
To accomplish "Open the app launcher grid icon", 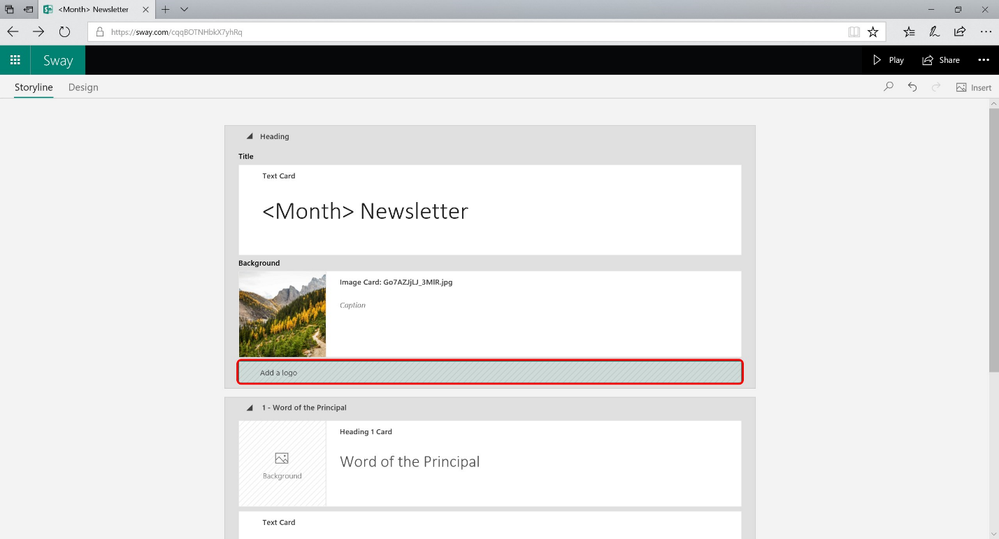I will coord(15,60).
